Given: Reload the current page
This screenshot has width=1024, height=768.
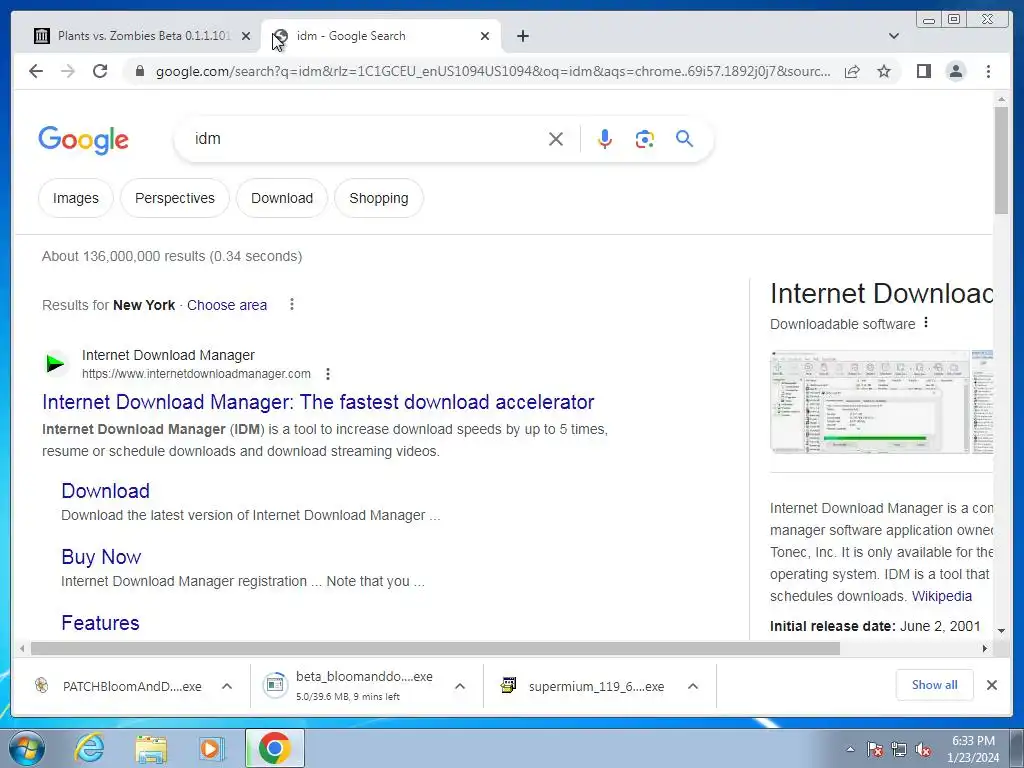Looking at the screenshot, I should pyautogui.click(x=100, y=71).
